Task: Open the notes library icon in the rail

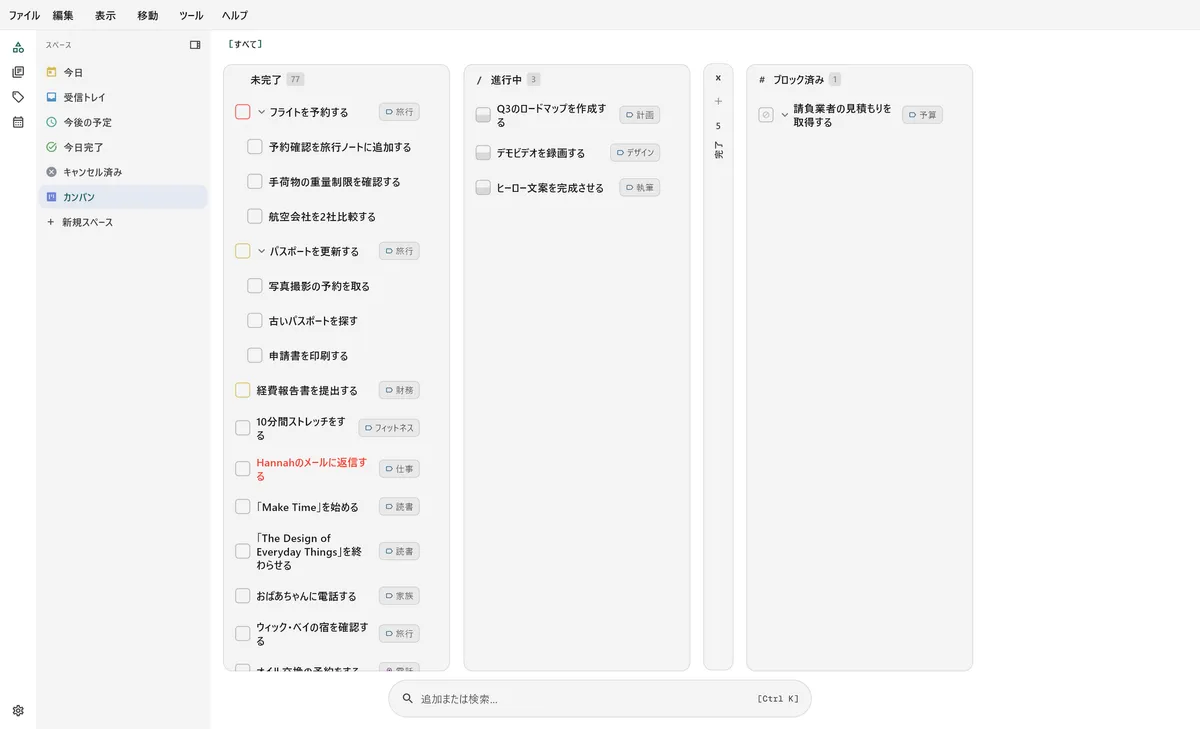Action: (18, 72)
